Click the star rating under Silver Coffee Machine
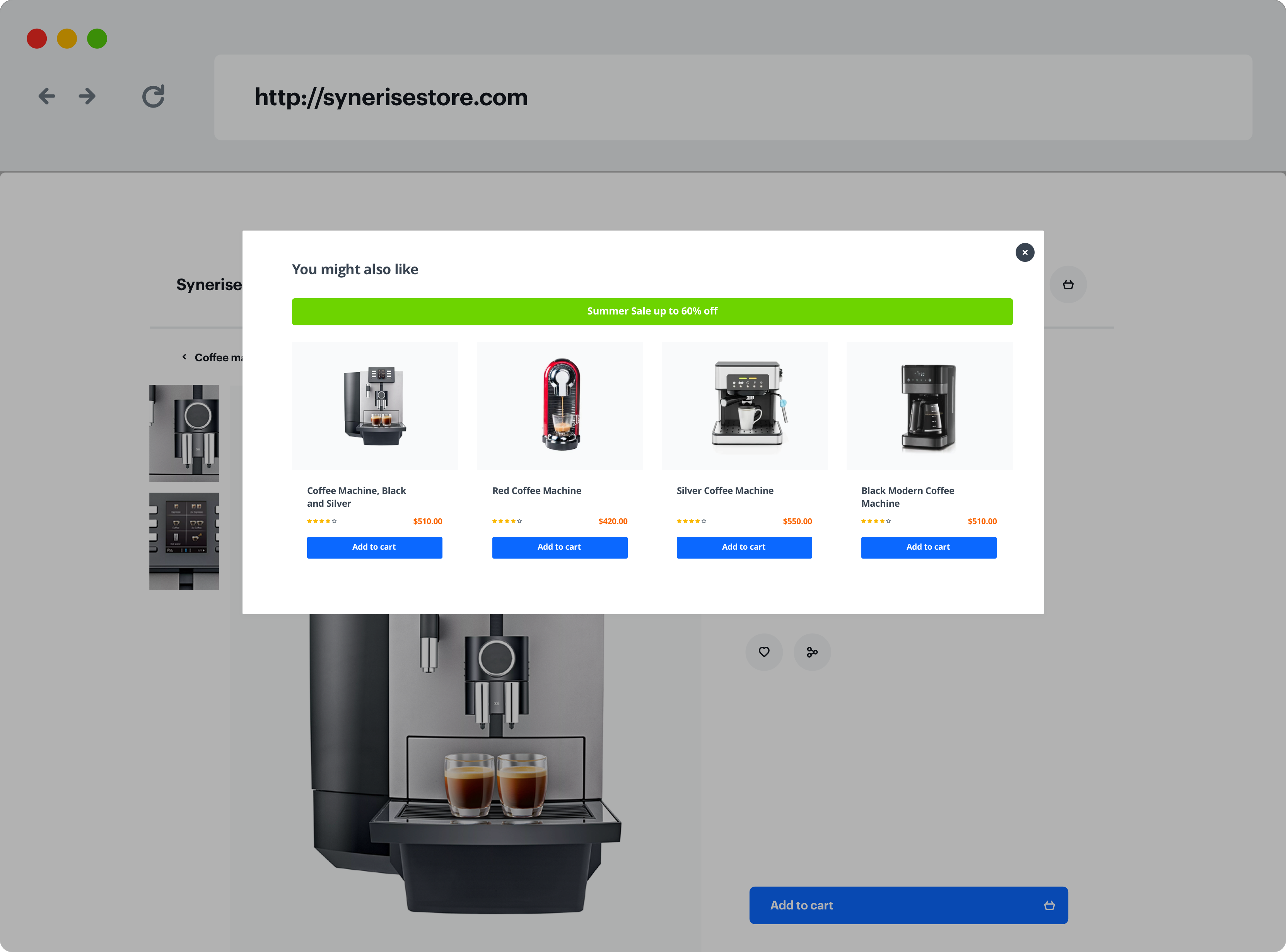The width and height of the screenshot is (1286, 952). point(692,520)
